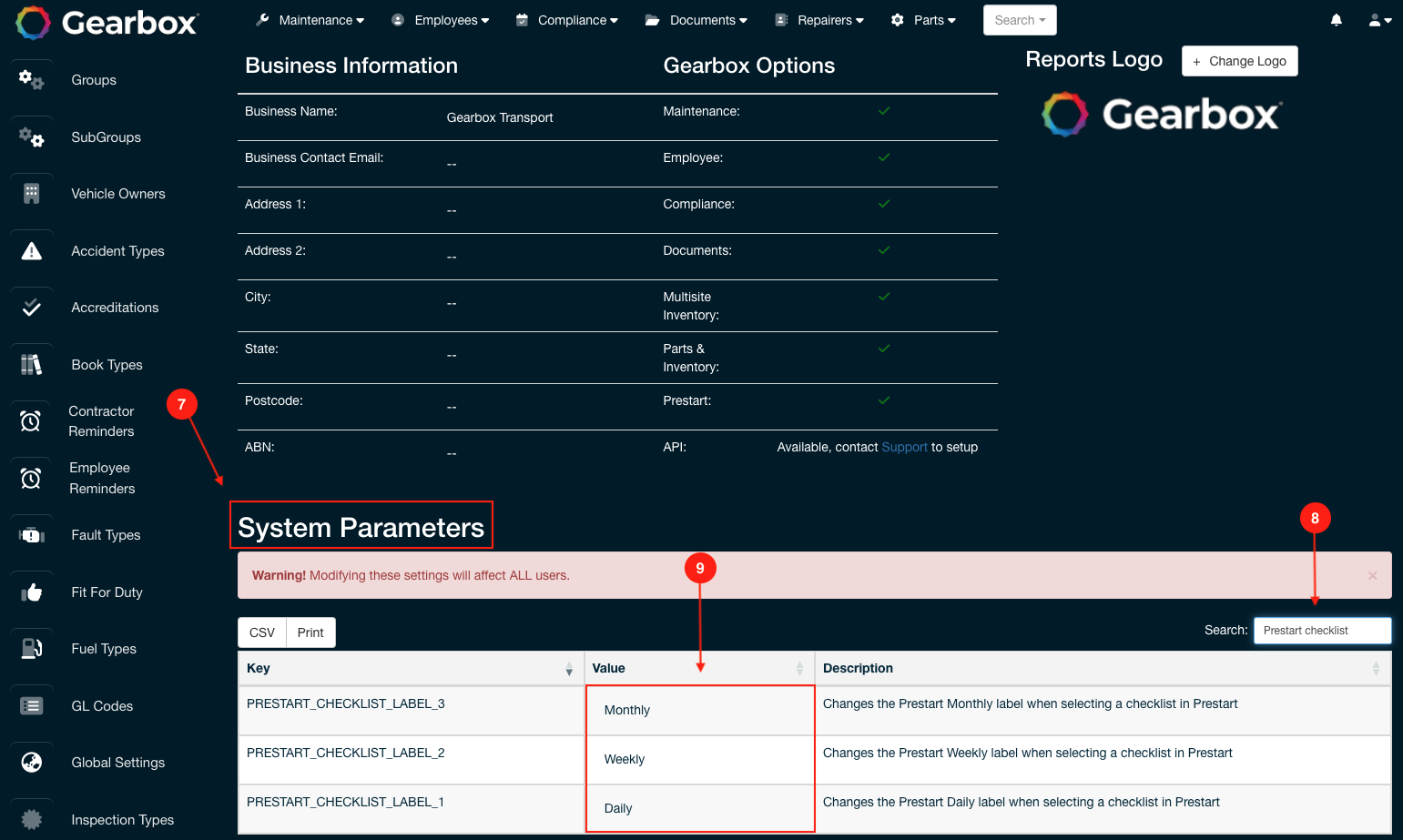Viewport: 1403px width, 840px height.
Task: Go to Fuel Types in sidebar
Action: [104, 649]
